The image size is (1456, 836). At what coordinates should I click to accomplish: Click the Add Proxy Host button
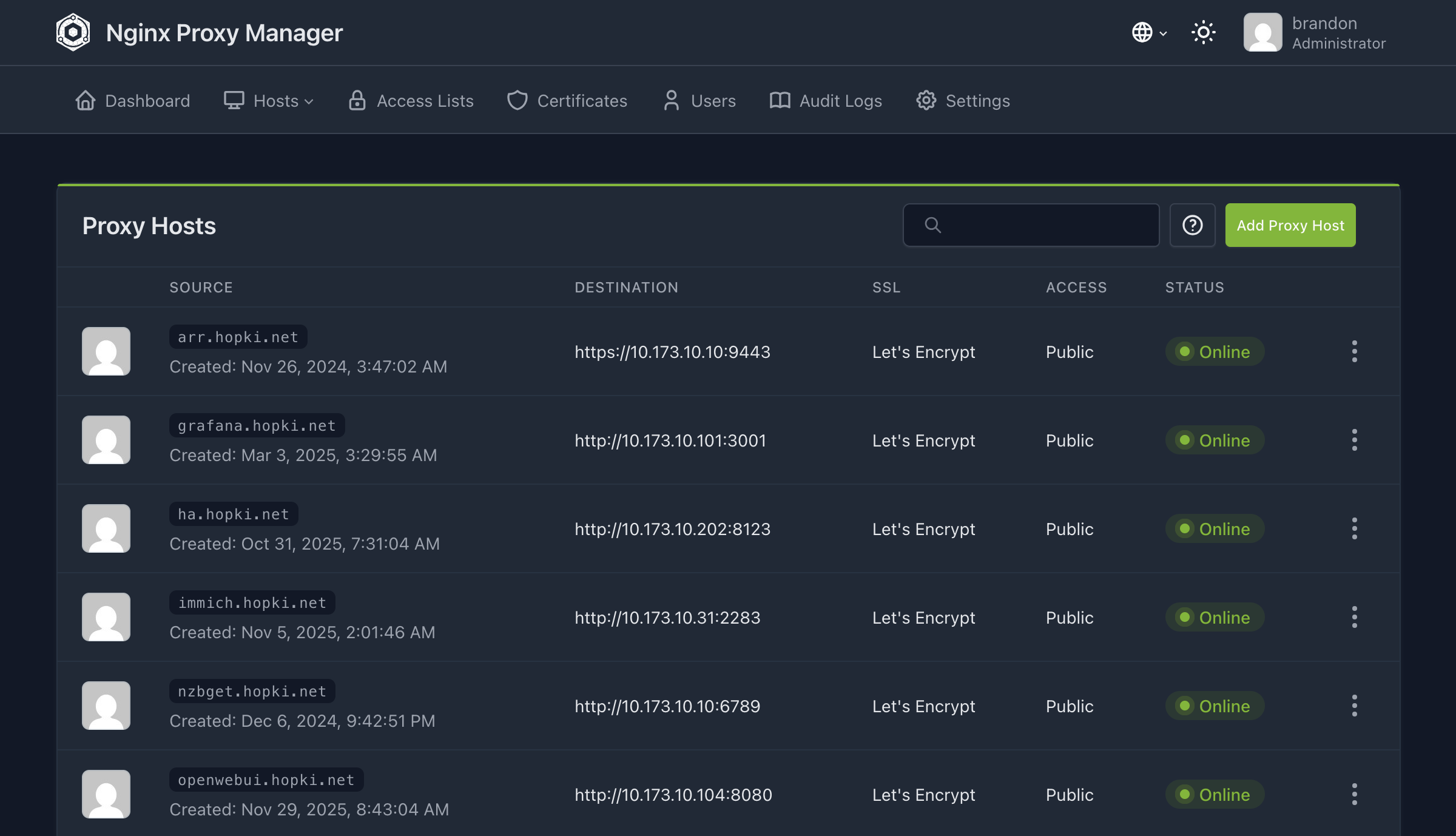tap(1290, 225)
